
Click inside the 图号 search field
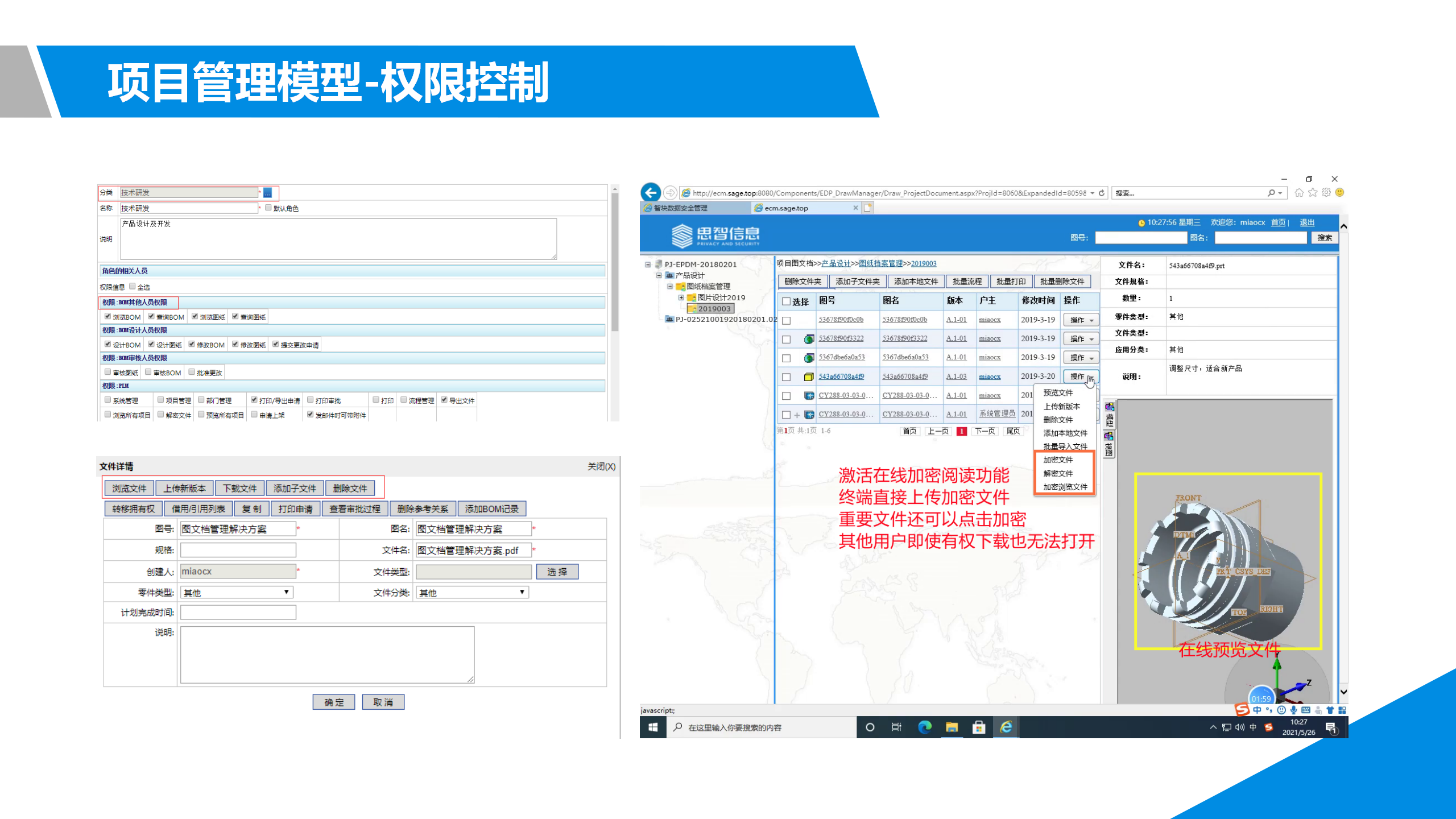click(x=1140, y=238)
